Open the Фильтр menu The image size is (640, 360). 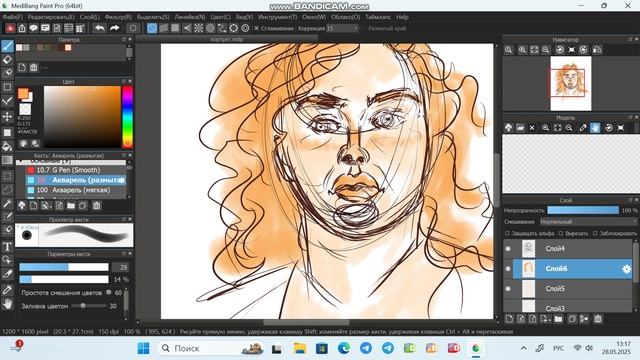click(118, 17)
